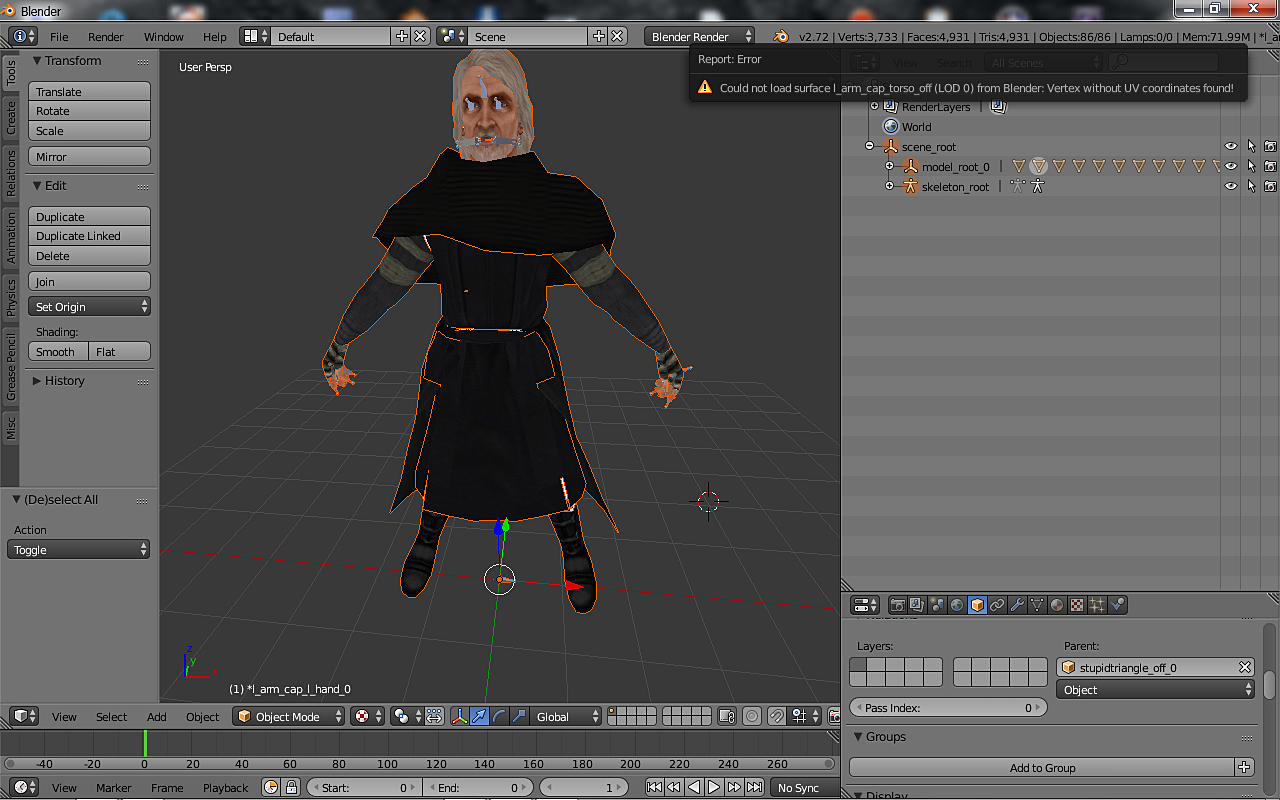This screenshot has width=1280, height=800.
Task: Toggle timeline preview range clock button
Action: tap(271, 788)
